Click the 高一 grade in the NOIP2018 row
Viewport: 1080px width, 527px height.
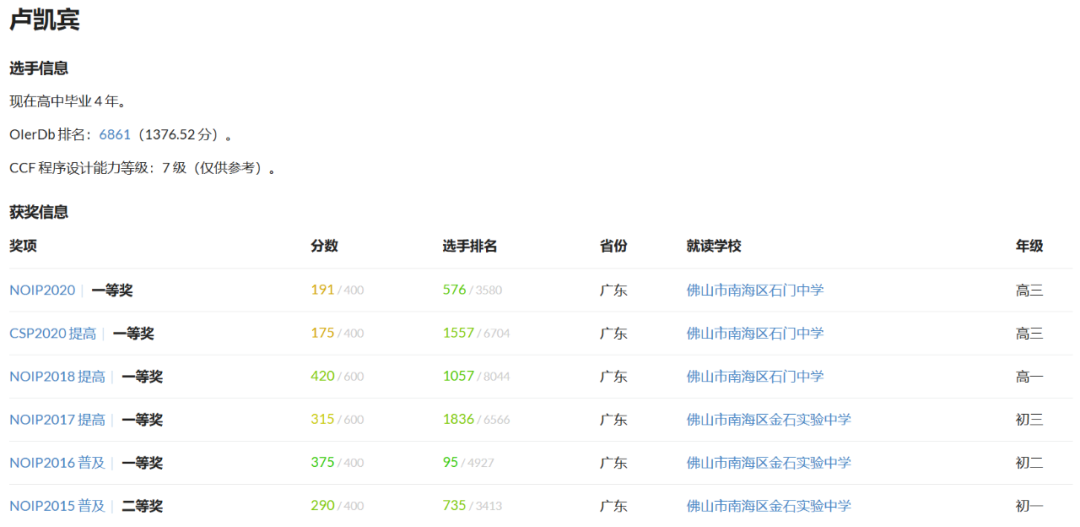[1030, 376]
